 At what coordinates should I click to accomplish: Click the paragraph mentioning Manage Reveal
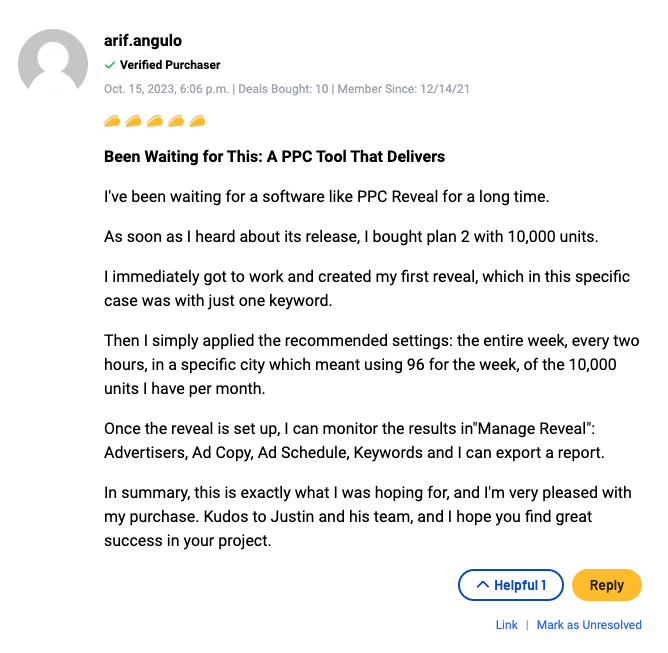click(x=354, y=440)
